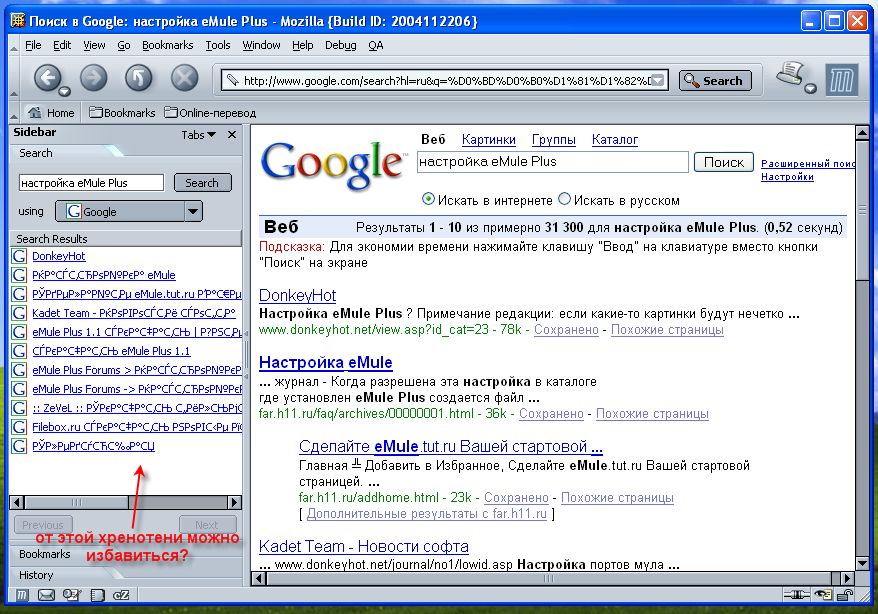Open the QA menu
Screen dimensions: 878x614
[x=376, y=45]
